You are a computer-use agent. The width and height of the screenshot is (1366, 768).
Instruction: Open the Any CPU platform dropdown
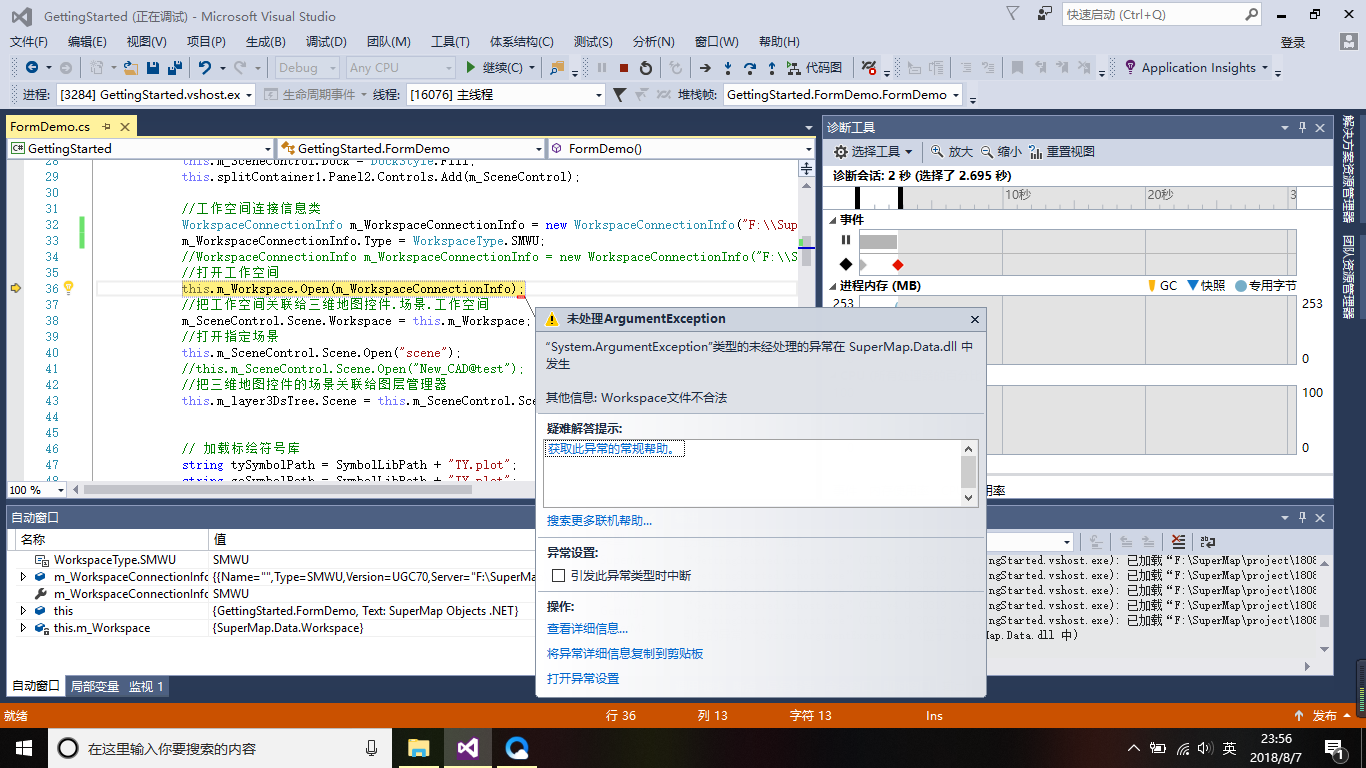click(400, 68)
